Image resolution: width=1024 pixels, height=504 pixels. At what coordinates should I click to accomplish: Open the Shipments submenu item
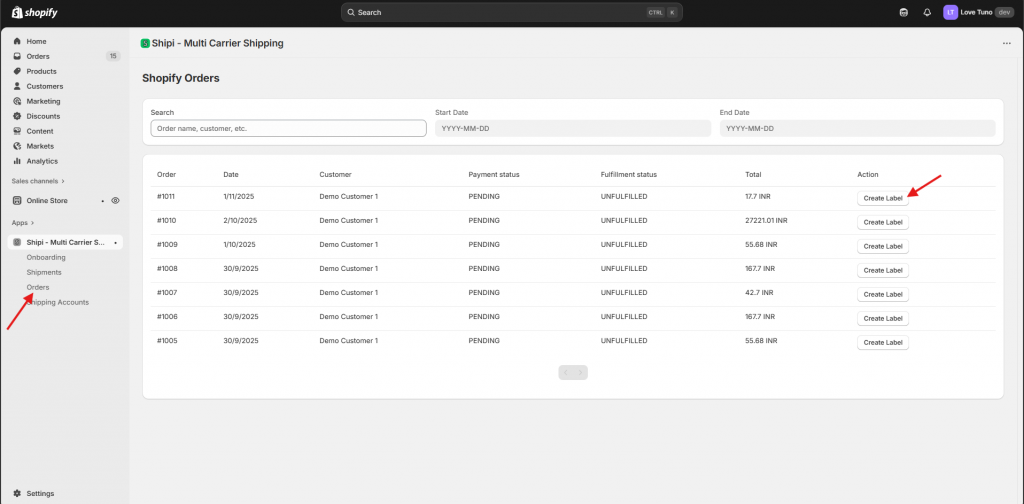(x=44, y=272)
